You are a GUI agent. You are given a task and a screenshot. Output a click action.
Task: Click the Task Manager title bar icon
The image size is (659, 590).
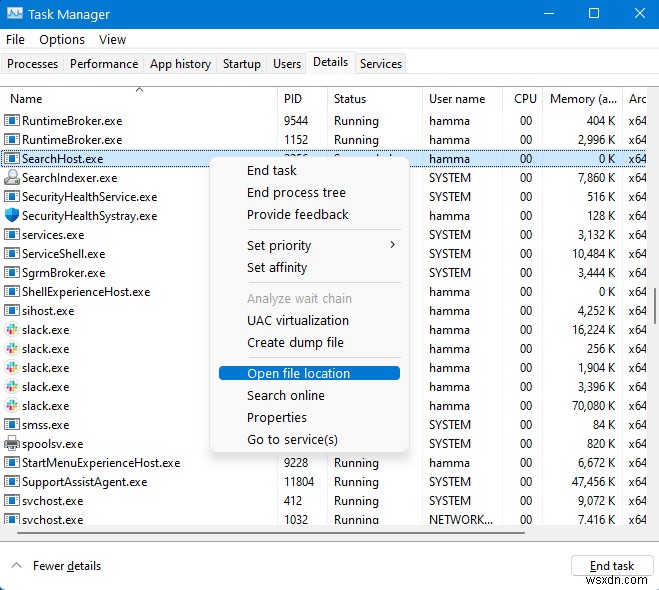click(15, 14)
